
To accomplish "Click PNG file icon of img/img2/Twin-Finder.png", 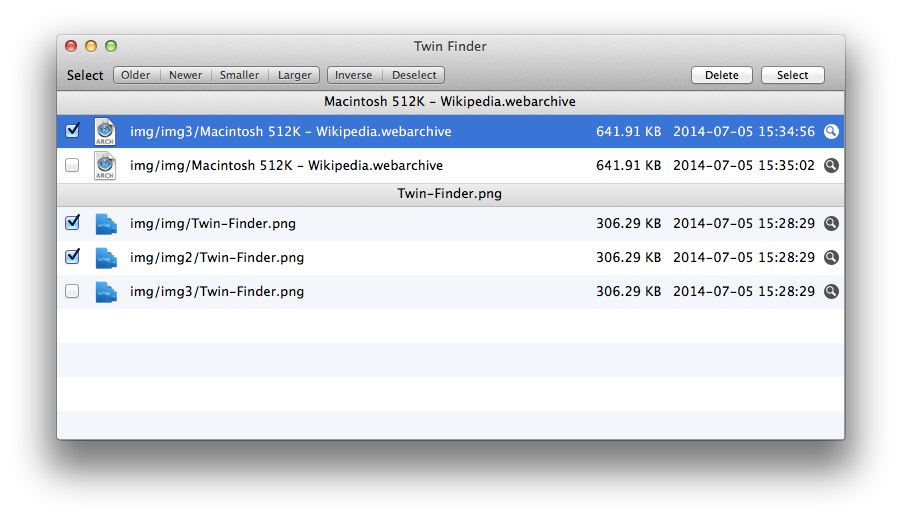I will coord(106,258).
